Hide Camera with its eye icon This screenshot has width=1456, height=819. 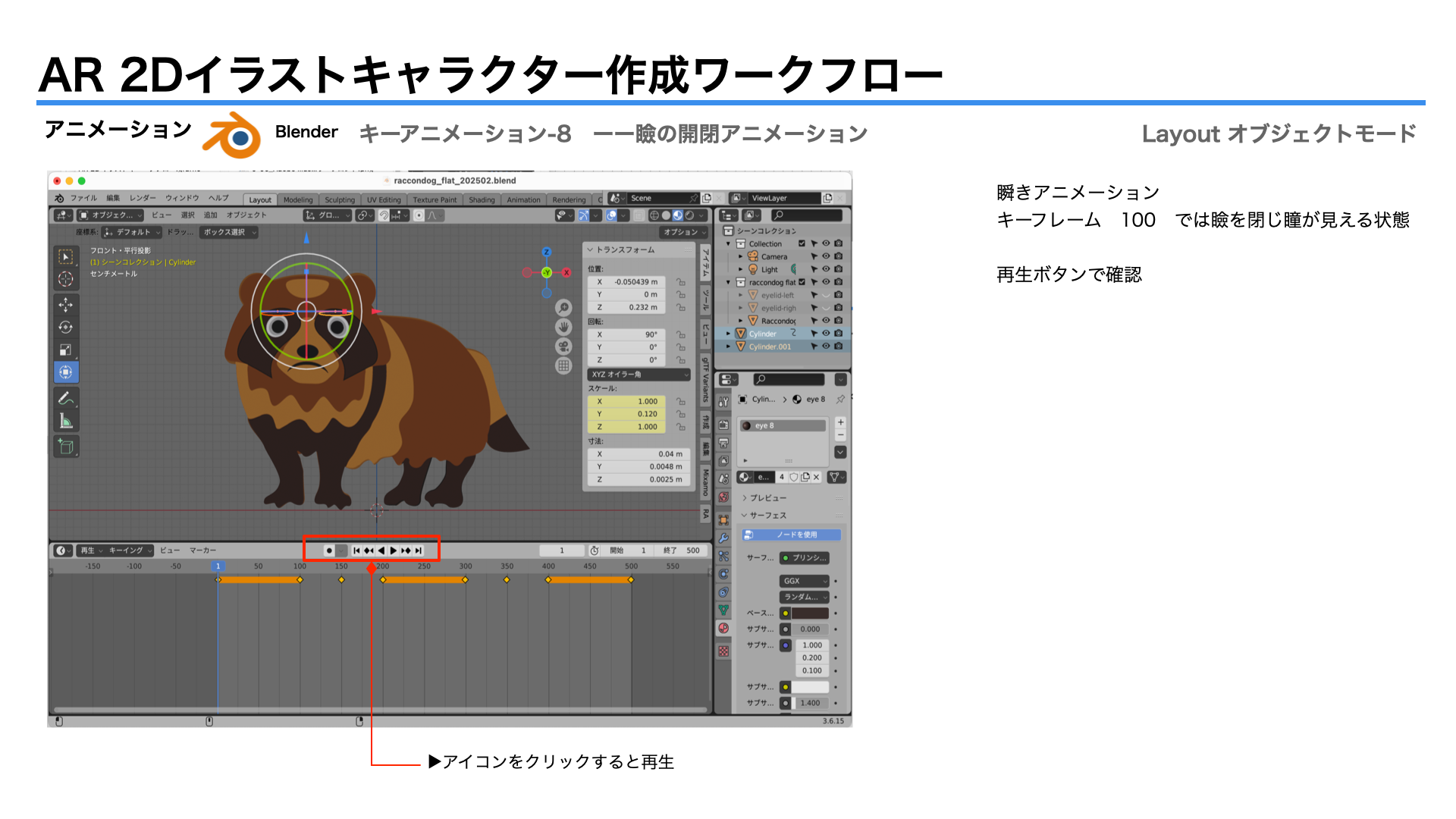[826, 256]
